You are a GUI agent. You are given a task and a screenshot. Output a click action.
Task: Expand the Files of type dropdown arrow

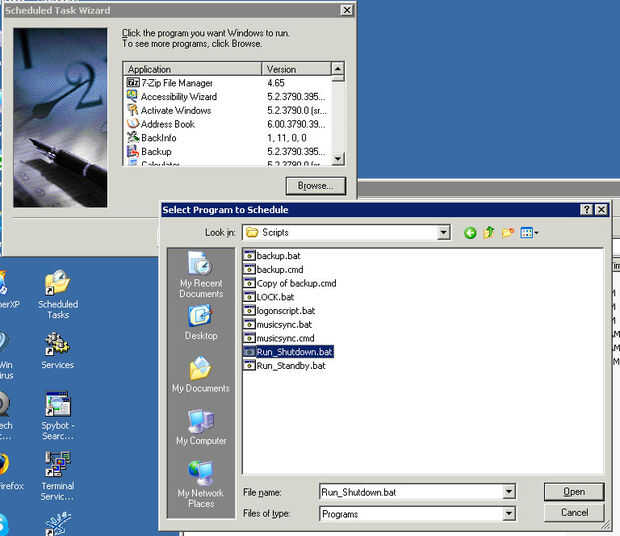click(508, 513)
